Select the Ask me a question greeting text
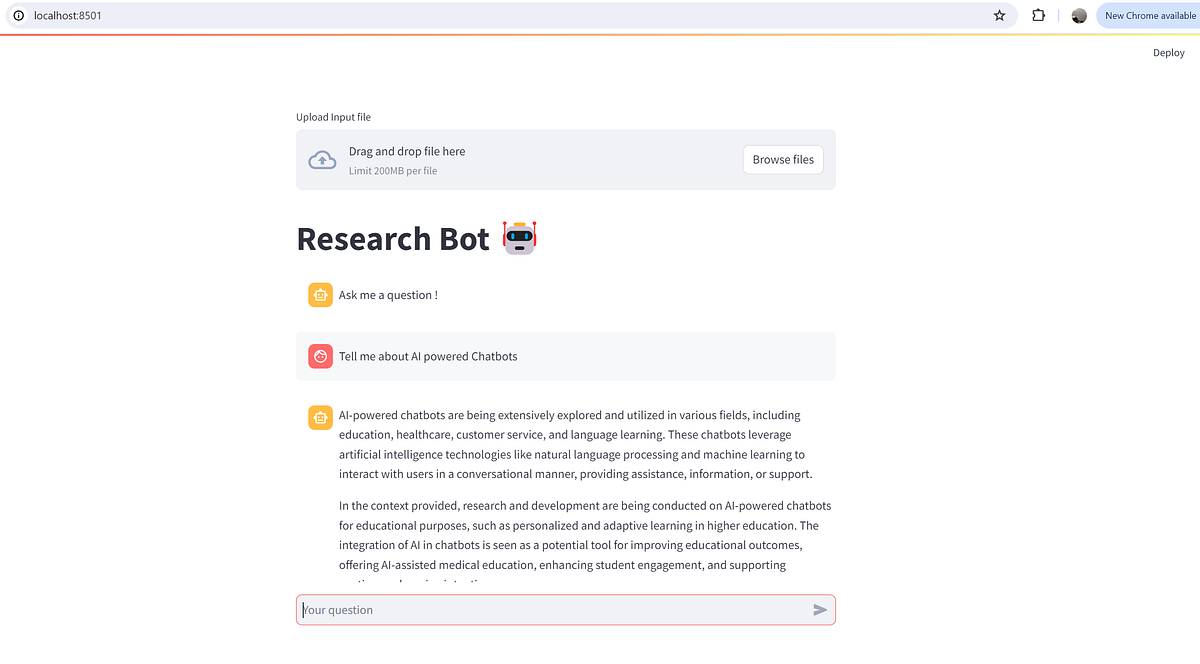This screenshot has width=1200, height=664. [389, 295]
